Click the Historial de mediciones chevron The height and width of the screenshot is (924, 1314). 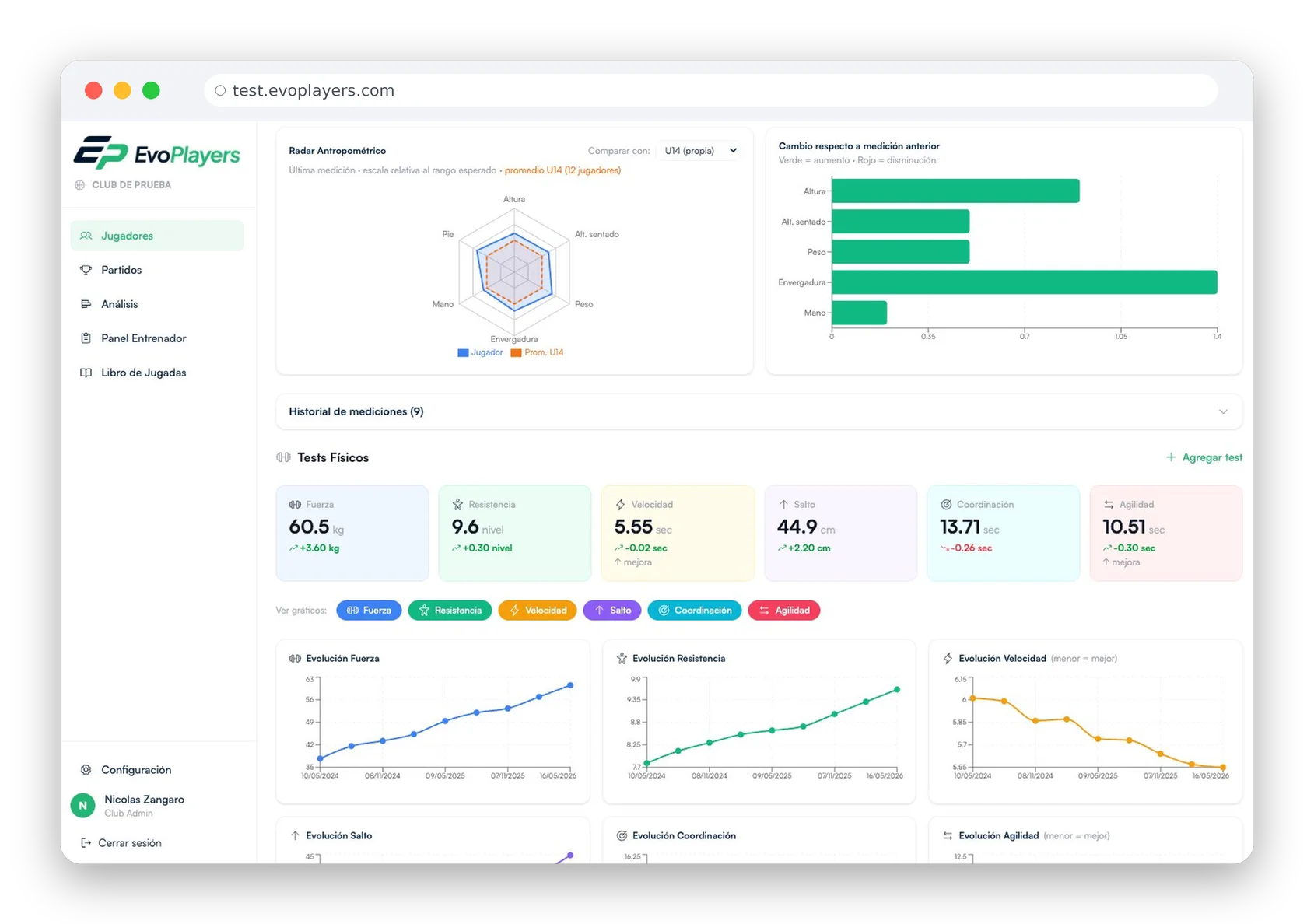point(1223,411)
